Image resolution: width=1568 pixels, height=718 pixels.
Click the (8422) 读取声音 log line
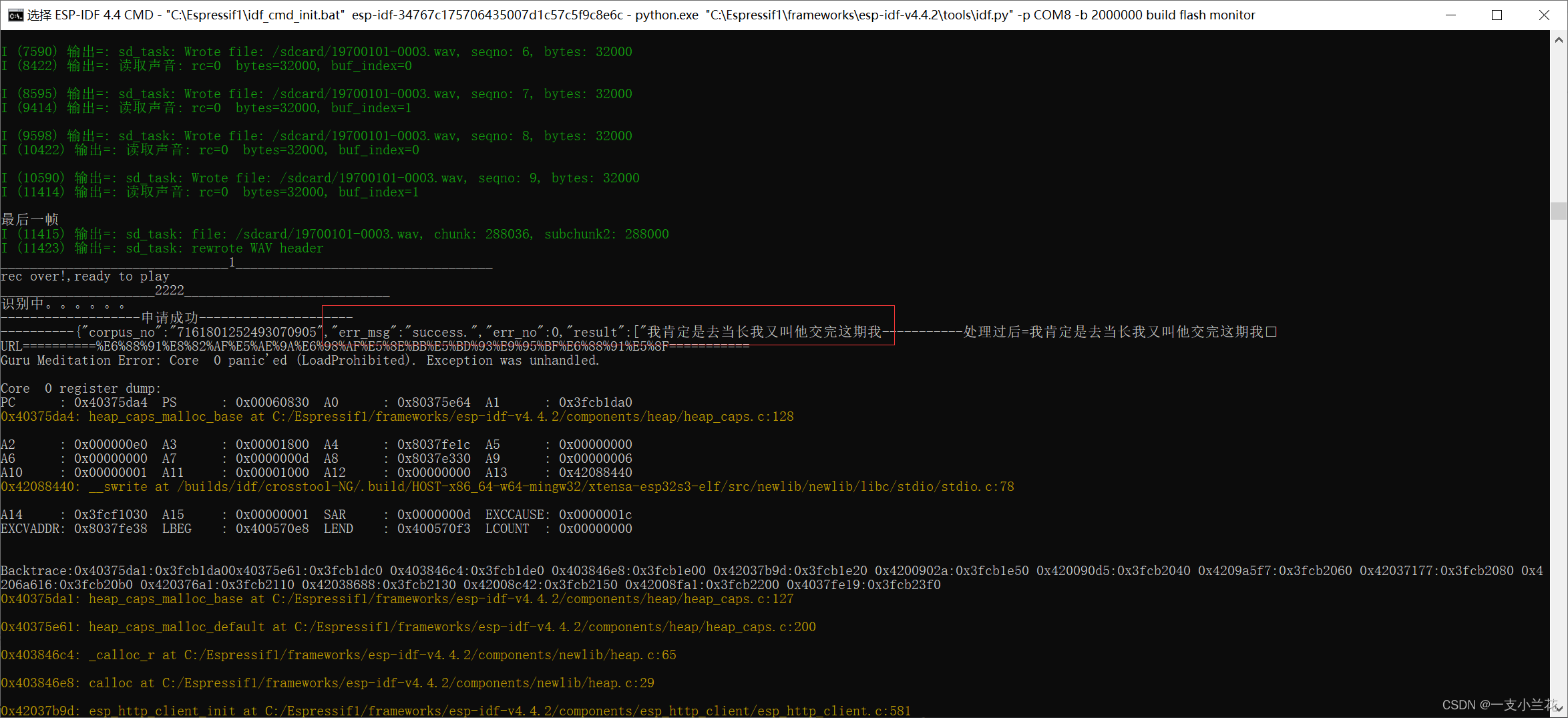point(206,65)
